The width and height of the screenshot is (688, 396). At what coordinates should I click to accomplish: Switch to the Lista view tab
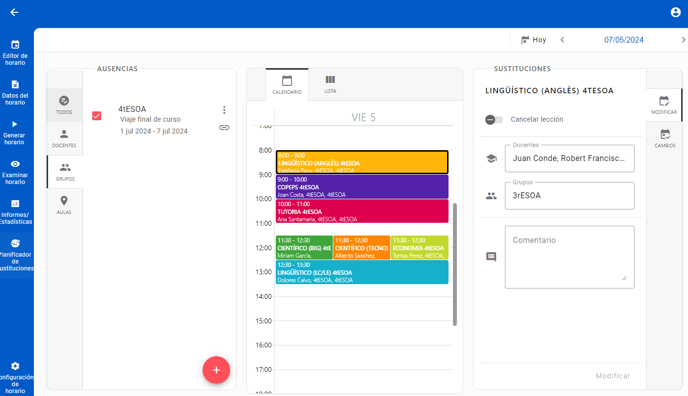point(330,84)
